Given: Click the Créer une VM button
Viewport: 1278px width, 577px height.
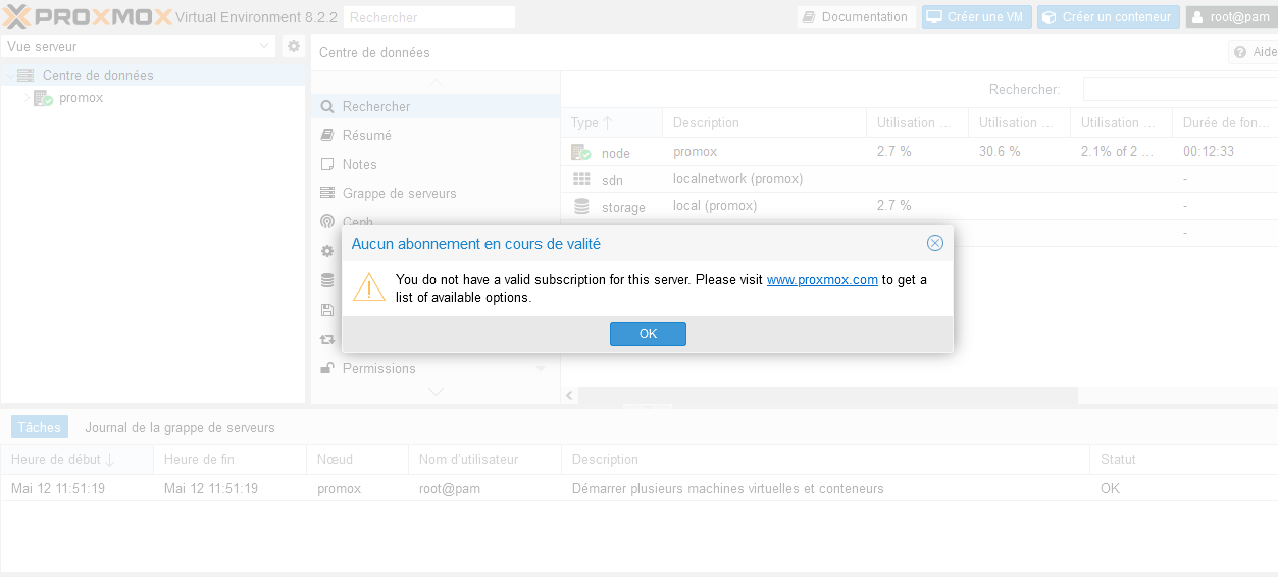Looking at the screenshot, I should 976,17.
